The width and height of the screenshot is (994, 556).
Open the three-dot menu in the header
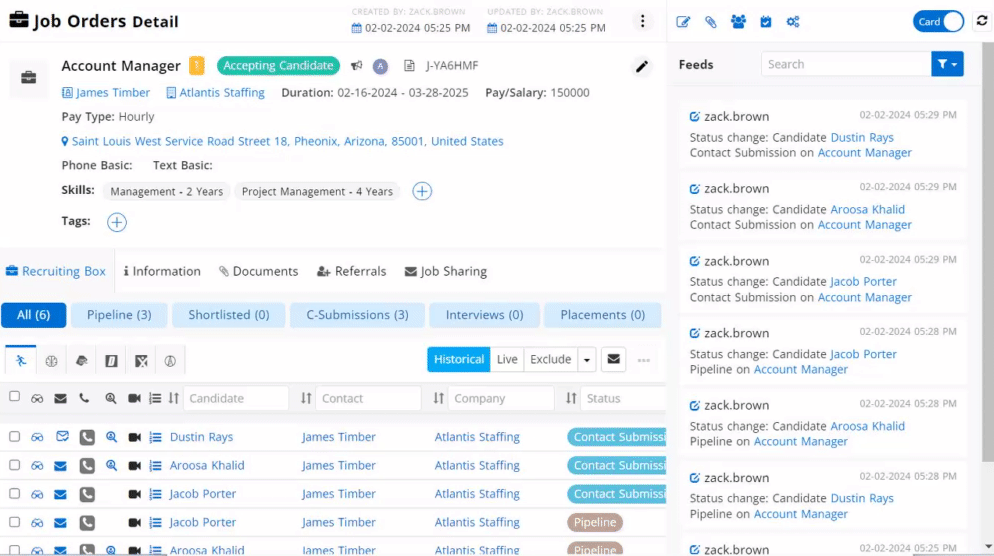642,21
